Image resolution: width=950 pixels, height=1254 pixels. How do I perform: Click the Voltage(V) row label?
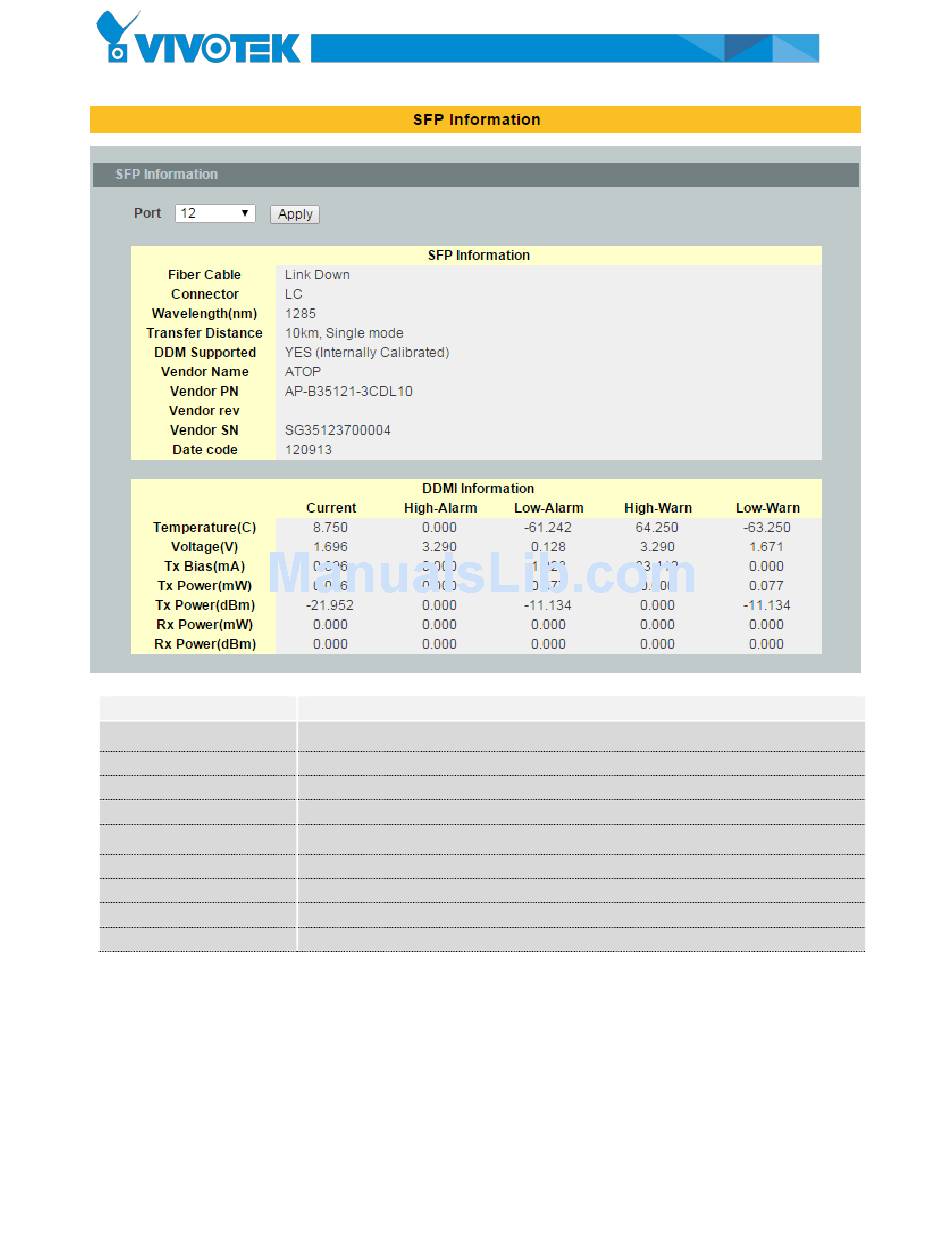pyautogui.click(x=204, y=547)
